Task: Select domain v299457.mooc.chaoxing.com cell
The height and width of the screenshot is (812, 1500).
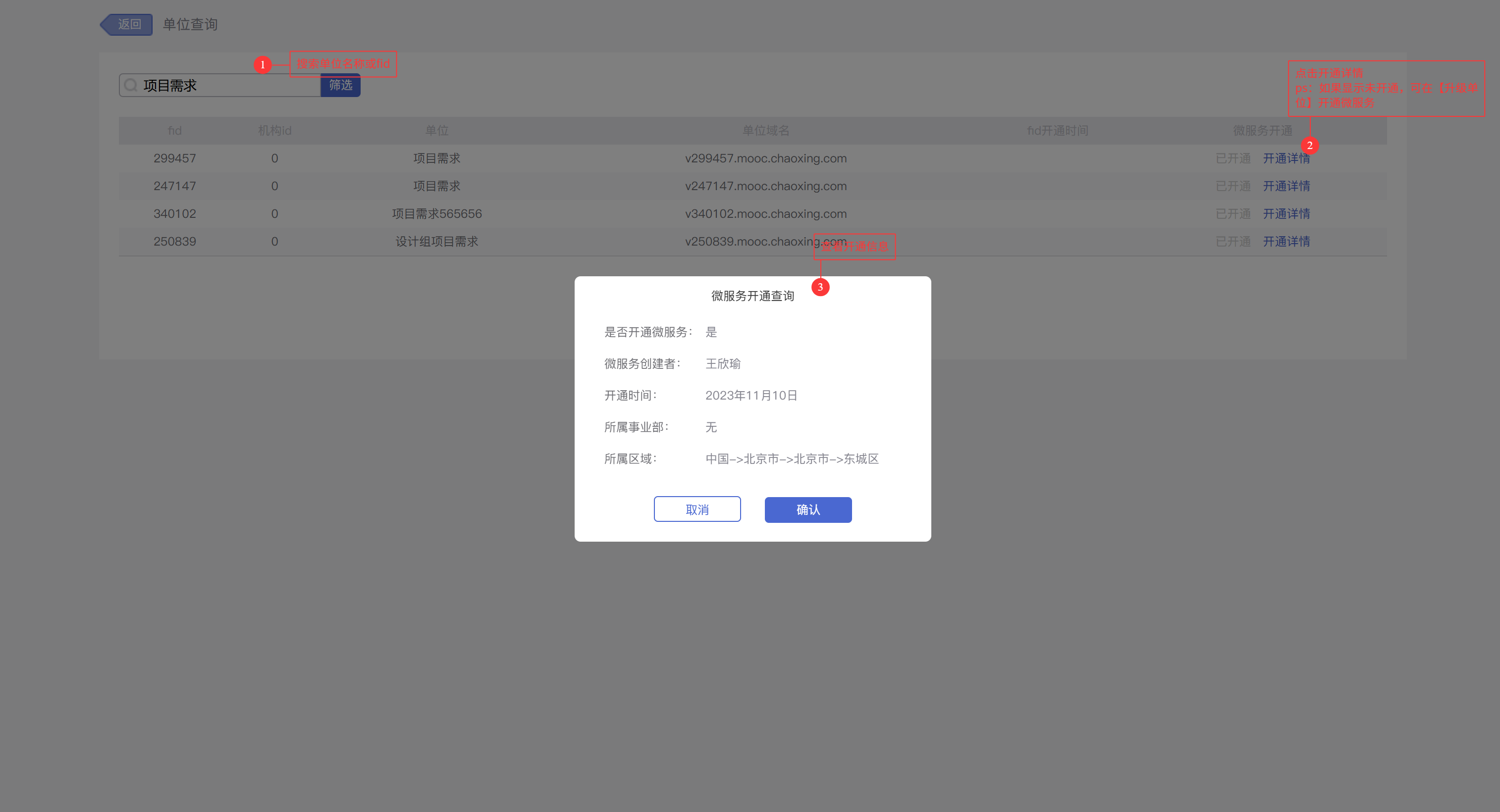Action: [x=765, y=158]
